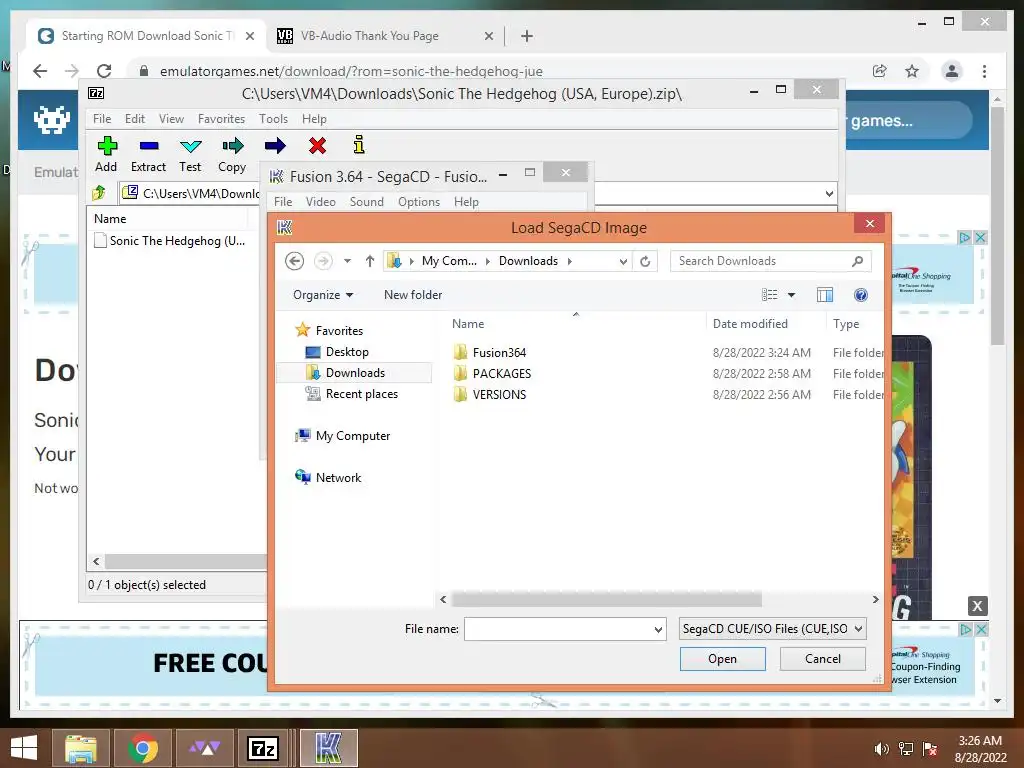Image resolution: width=1024 pixels, height=768 pixels.
Task: Click the 7-Zip up-folder icon
Action: (99, 193)
